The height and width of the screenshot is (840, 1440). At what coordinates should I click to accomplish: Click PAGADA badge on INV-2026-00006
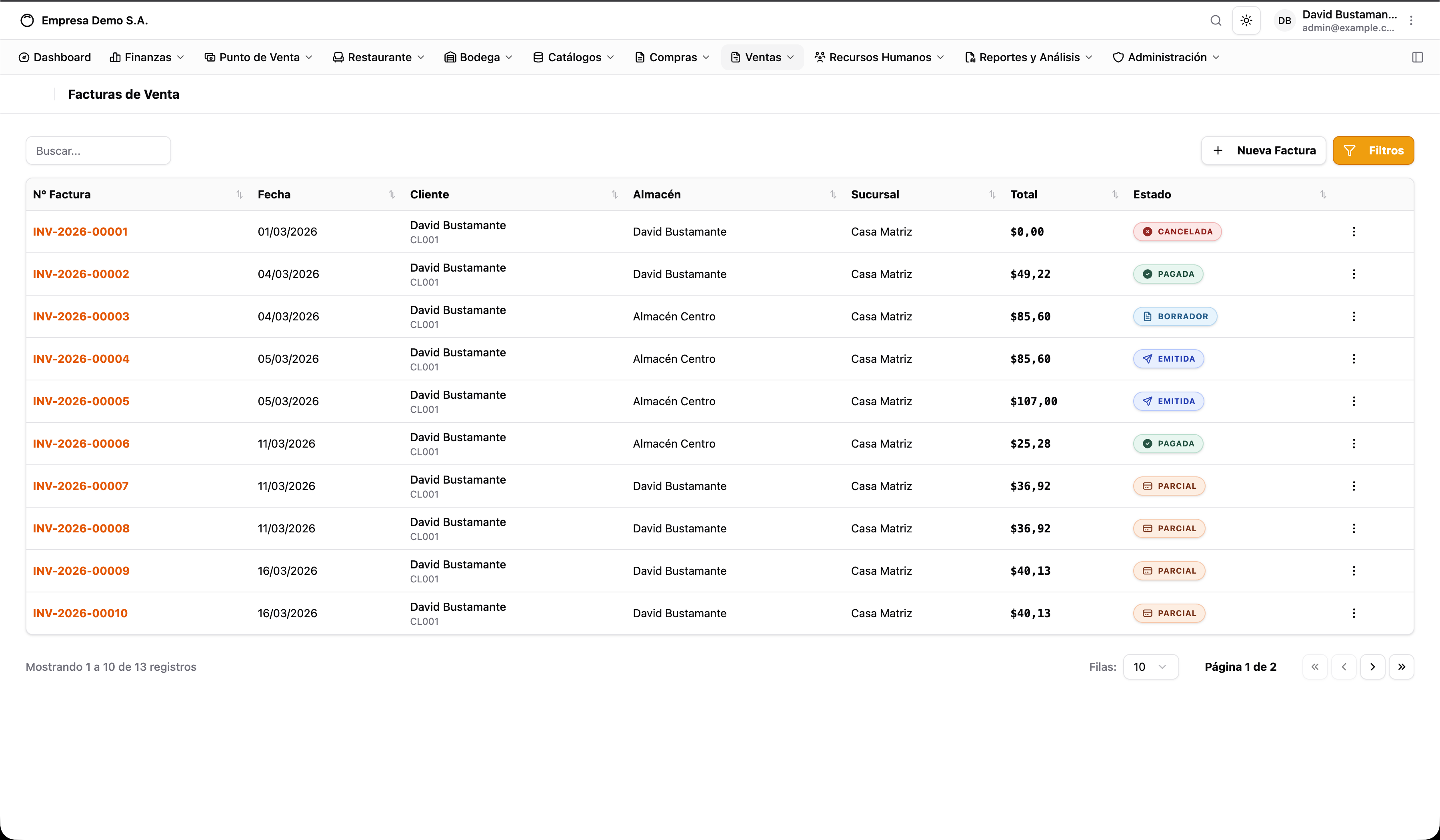1168,444
